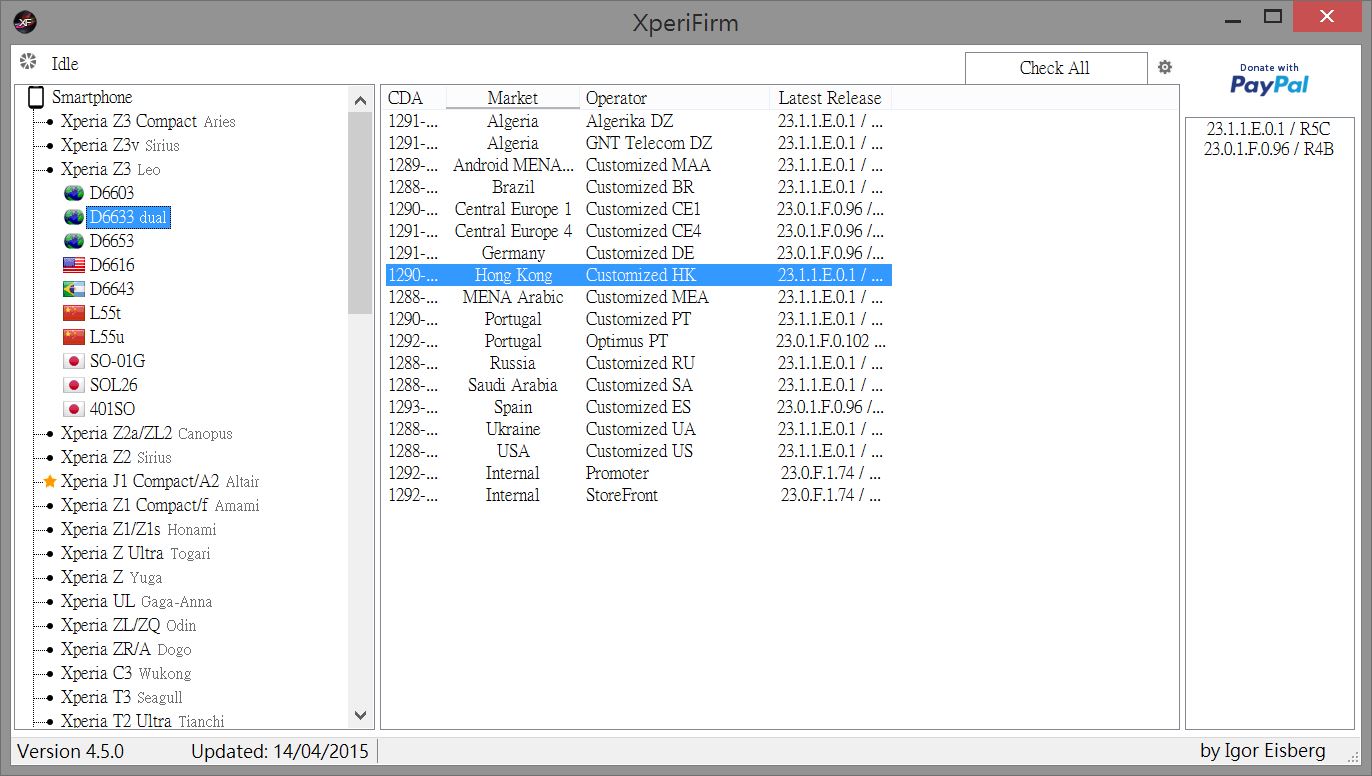
Task: Click Version 4.5.0 in status bar
Action: click(71, 751)
